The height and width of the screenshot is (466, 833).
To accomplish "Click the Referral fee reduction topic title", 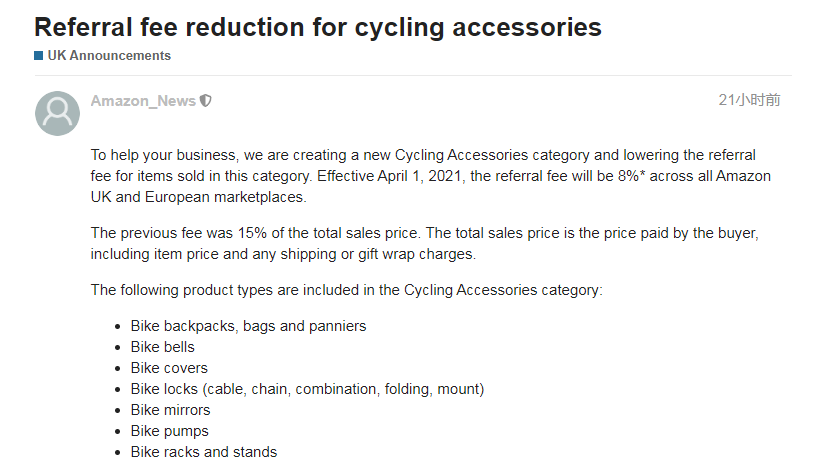I will point(318,28).
